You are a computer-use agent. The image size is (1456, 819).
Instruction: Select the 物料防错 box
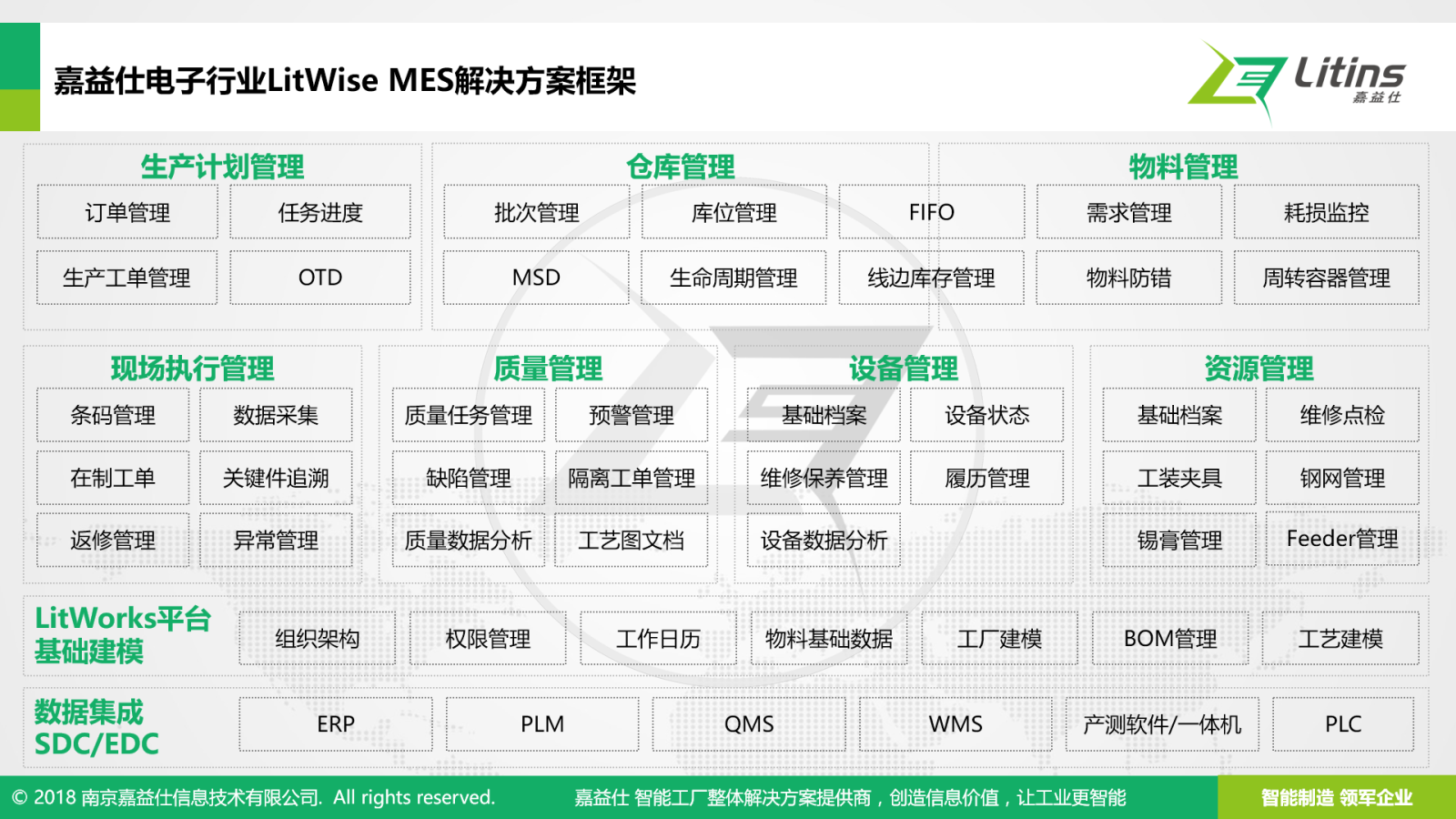[x=1129, y=278]
